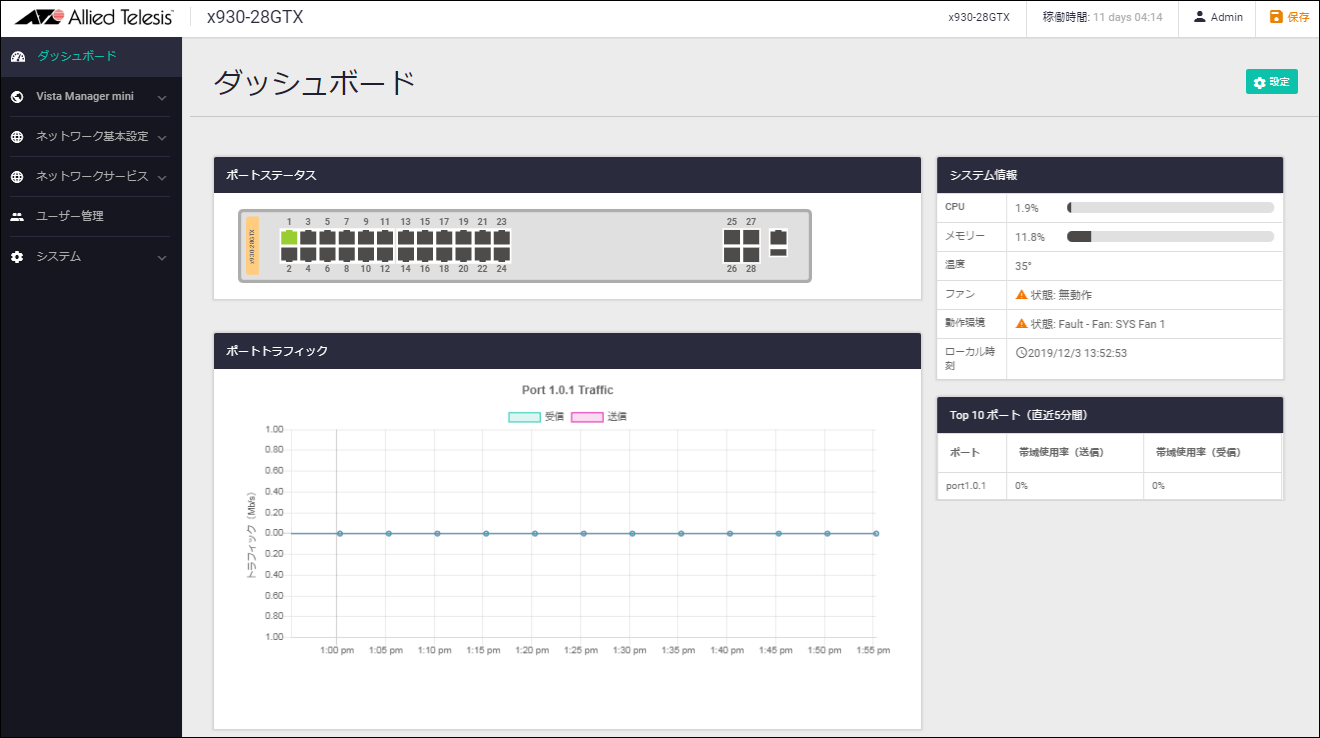The width and height of the screenshot is (1320, 738).
Task: Open the ユーザー管理 page
Action: 70,216
